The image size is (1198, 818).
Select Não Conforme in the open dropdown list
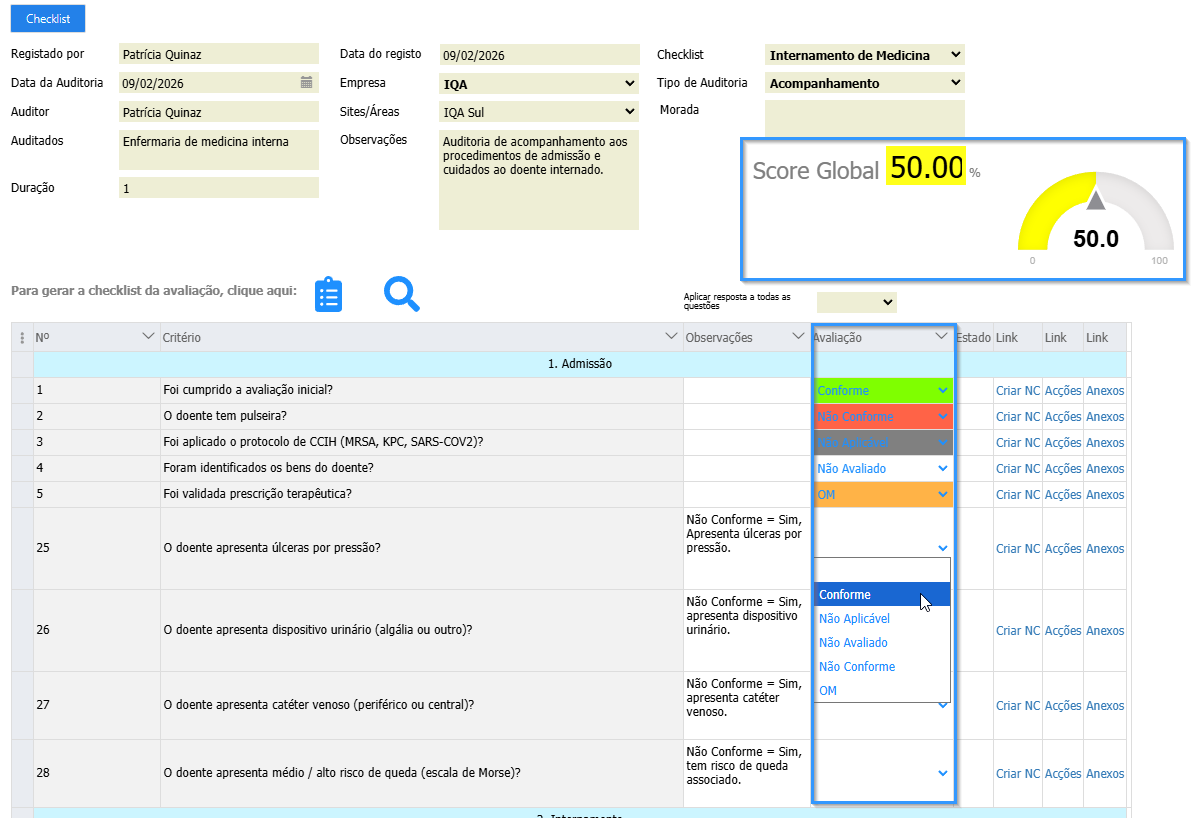tap(882, 666)
